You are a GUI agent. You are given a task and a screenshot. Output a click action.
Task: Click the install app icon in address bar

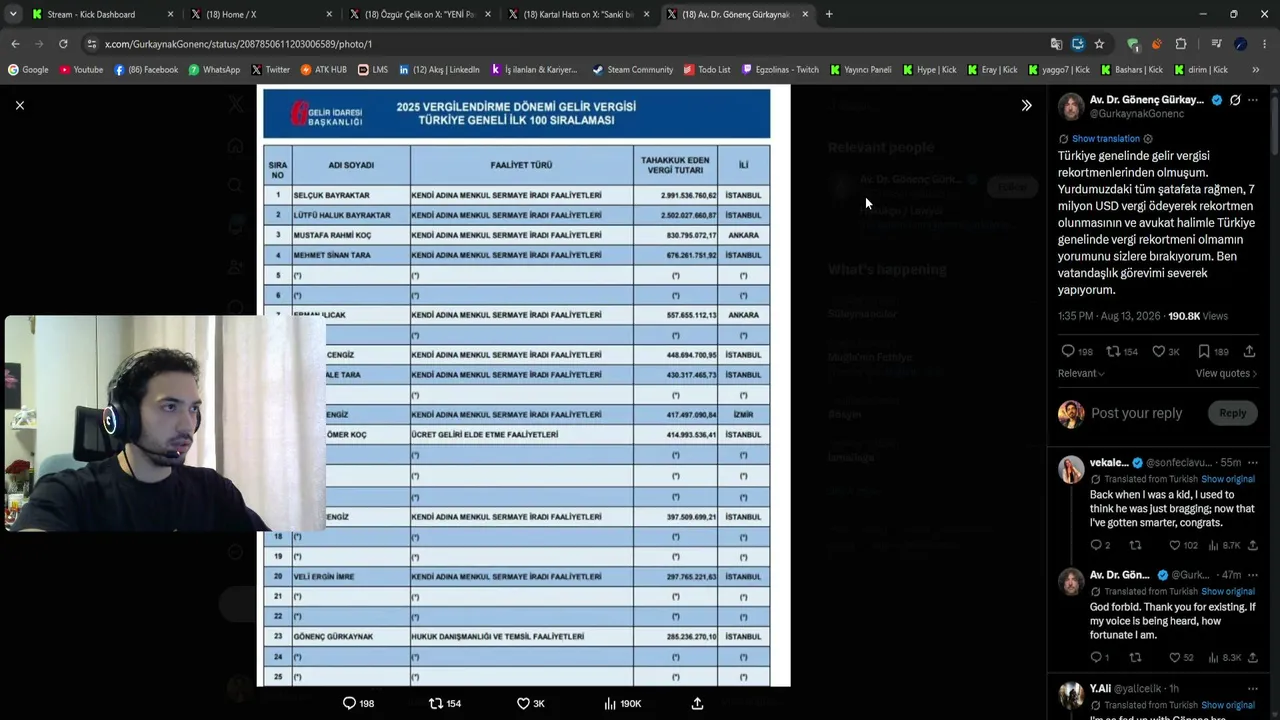pos(1077,44)
